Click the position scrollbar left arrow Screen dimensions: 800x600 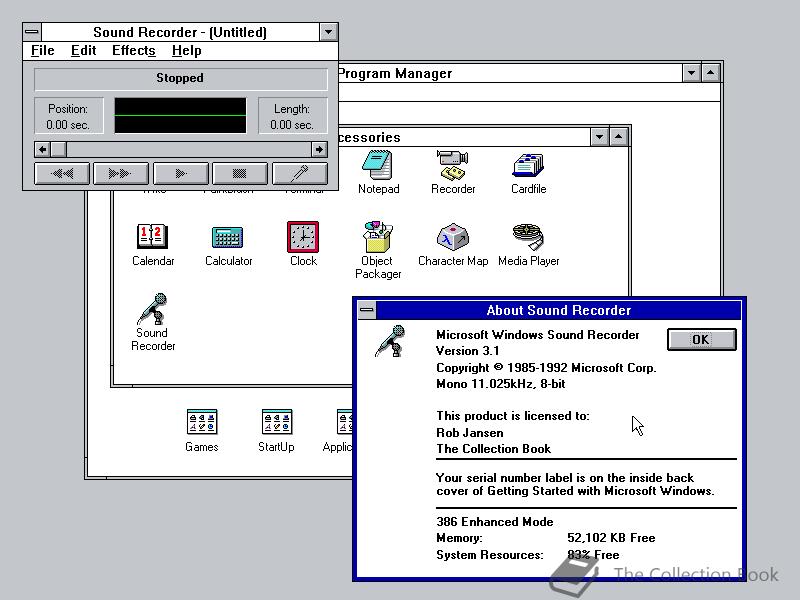[x=42, y=149]
